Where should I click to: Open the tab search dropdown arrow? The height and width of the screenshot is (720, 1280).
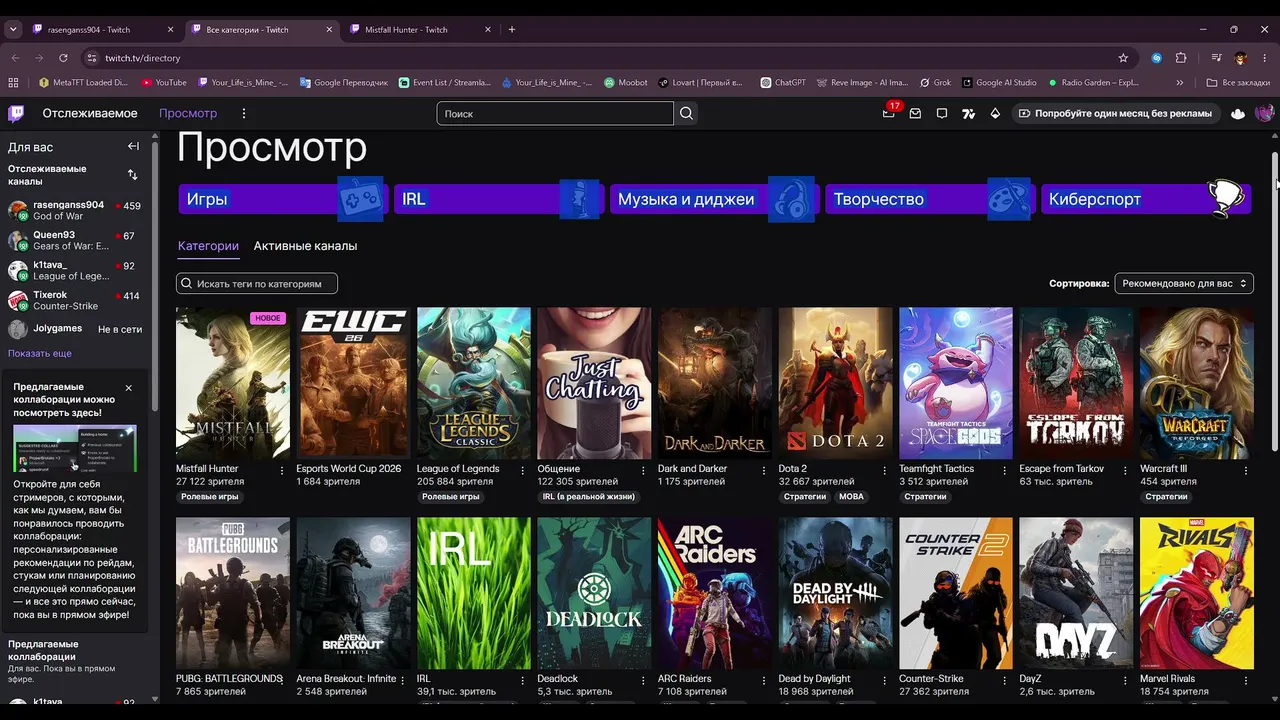pyautogui.click(x=13, y=30)
